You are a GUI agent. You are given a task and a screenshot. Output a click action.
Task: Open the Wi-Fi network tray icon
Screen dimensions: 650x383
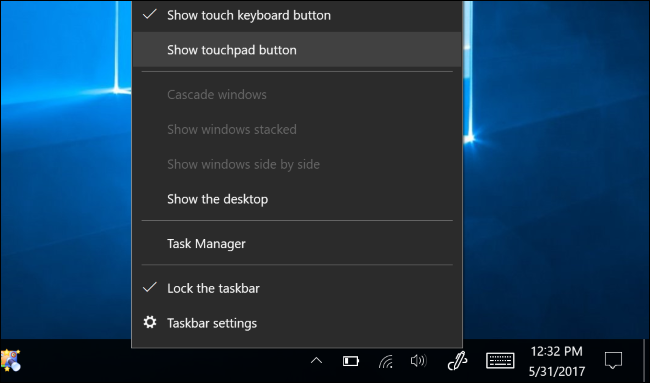coord(386,361)
